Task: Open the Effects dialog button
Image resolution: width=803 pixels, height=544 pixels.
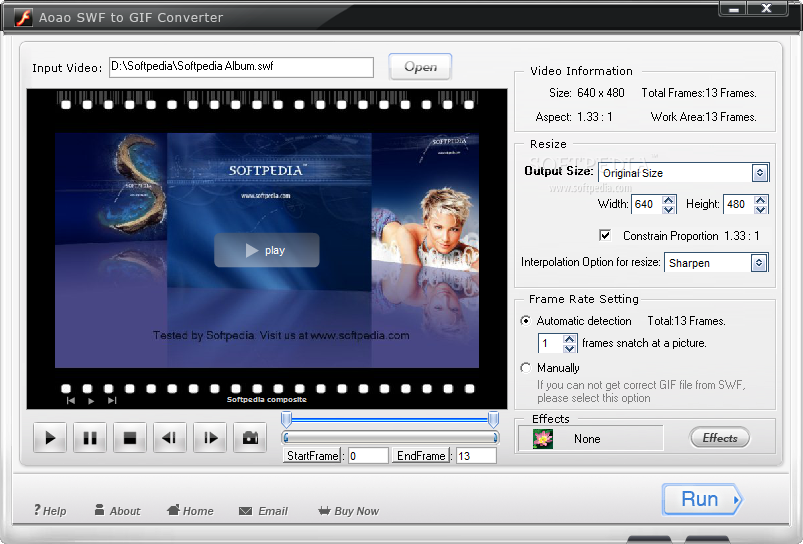Action: [720, 438]
